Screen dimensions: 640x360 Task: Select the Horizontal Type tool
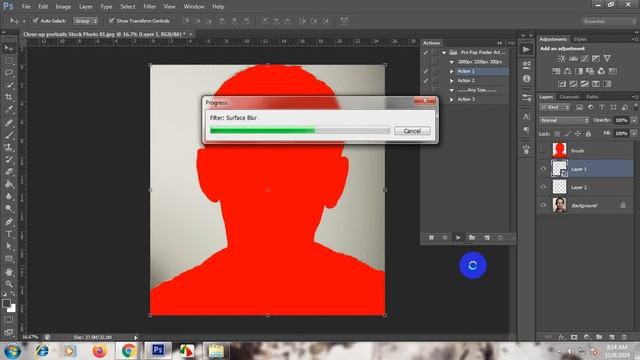(9, 234)
